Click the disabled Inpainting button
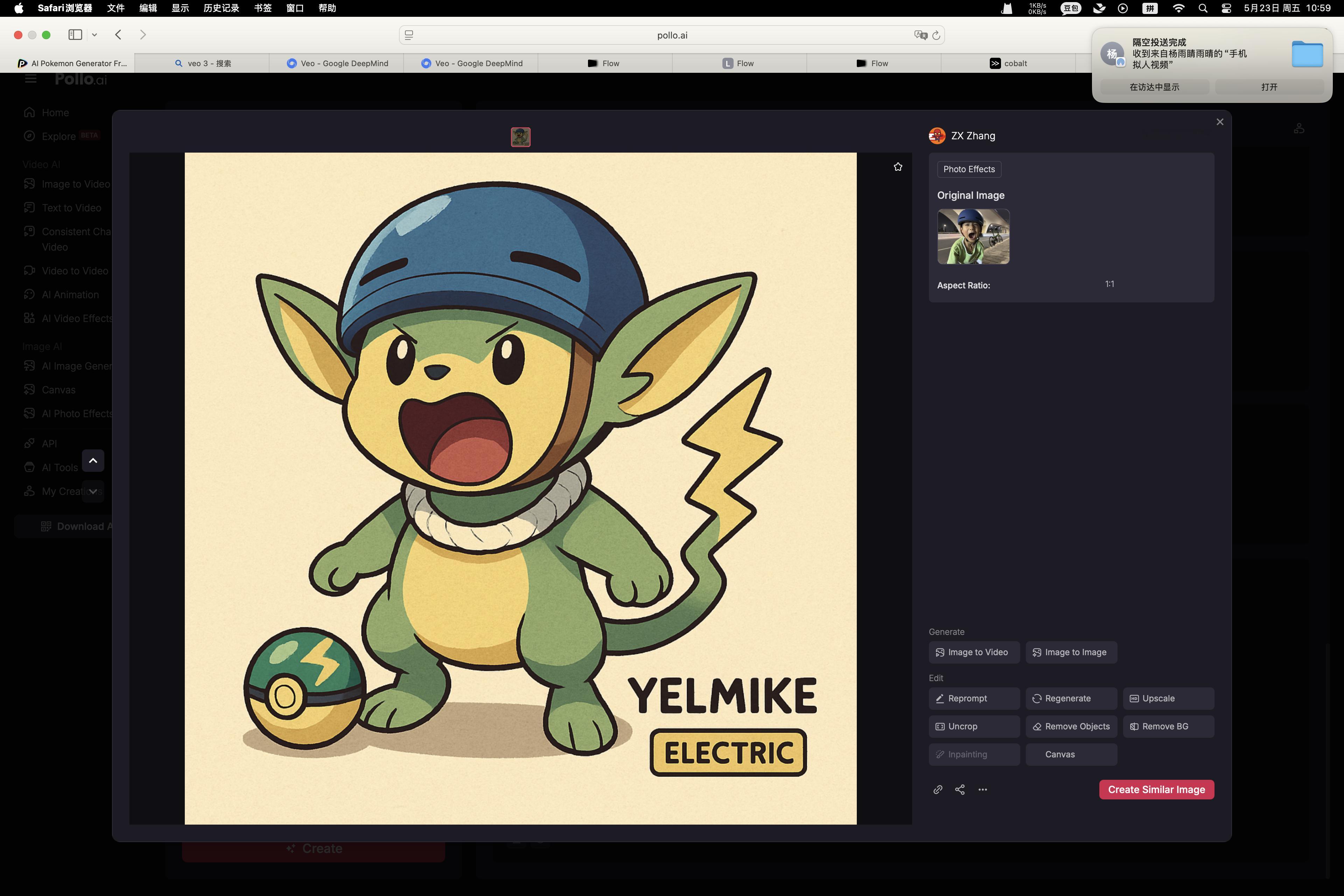Image resolution: width=1344 pixels, height=896 pixels. pyautogui.click(x=974, y=754)
